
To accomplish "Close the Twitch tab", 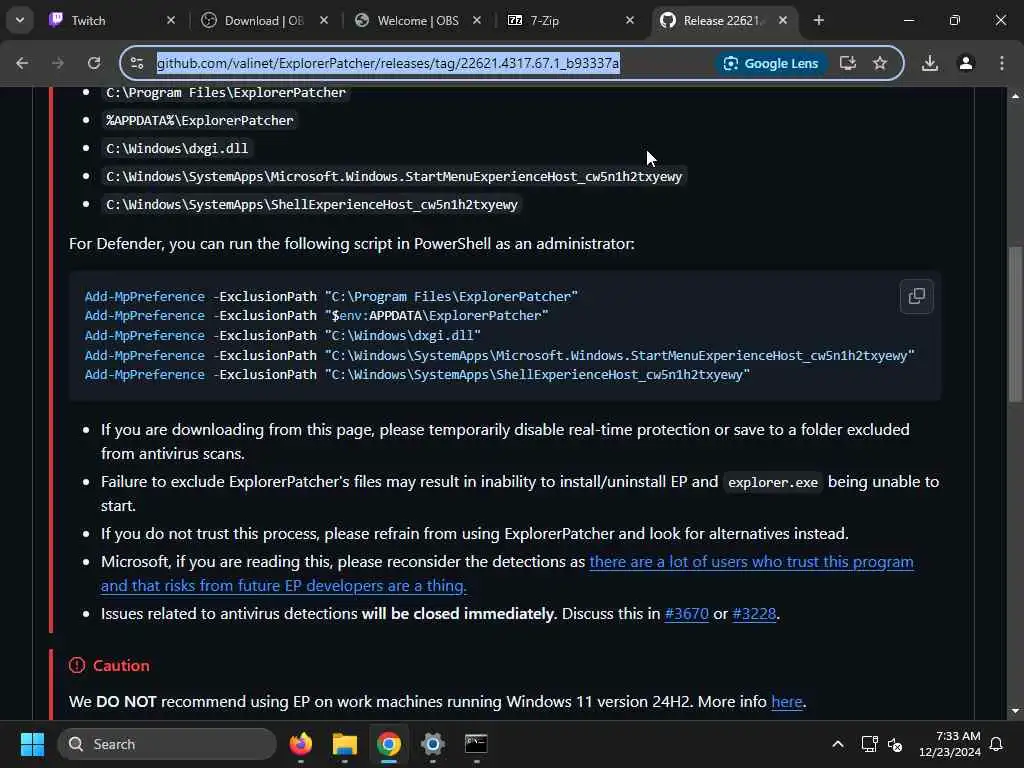I will click(171, 20).
